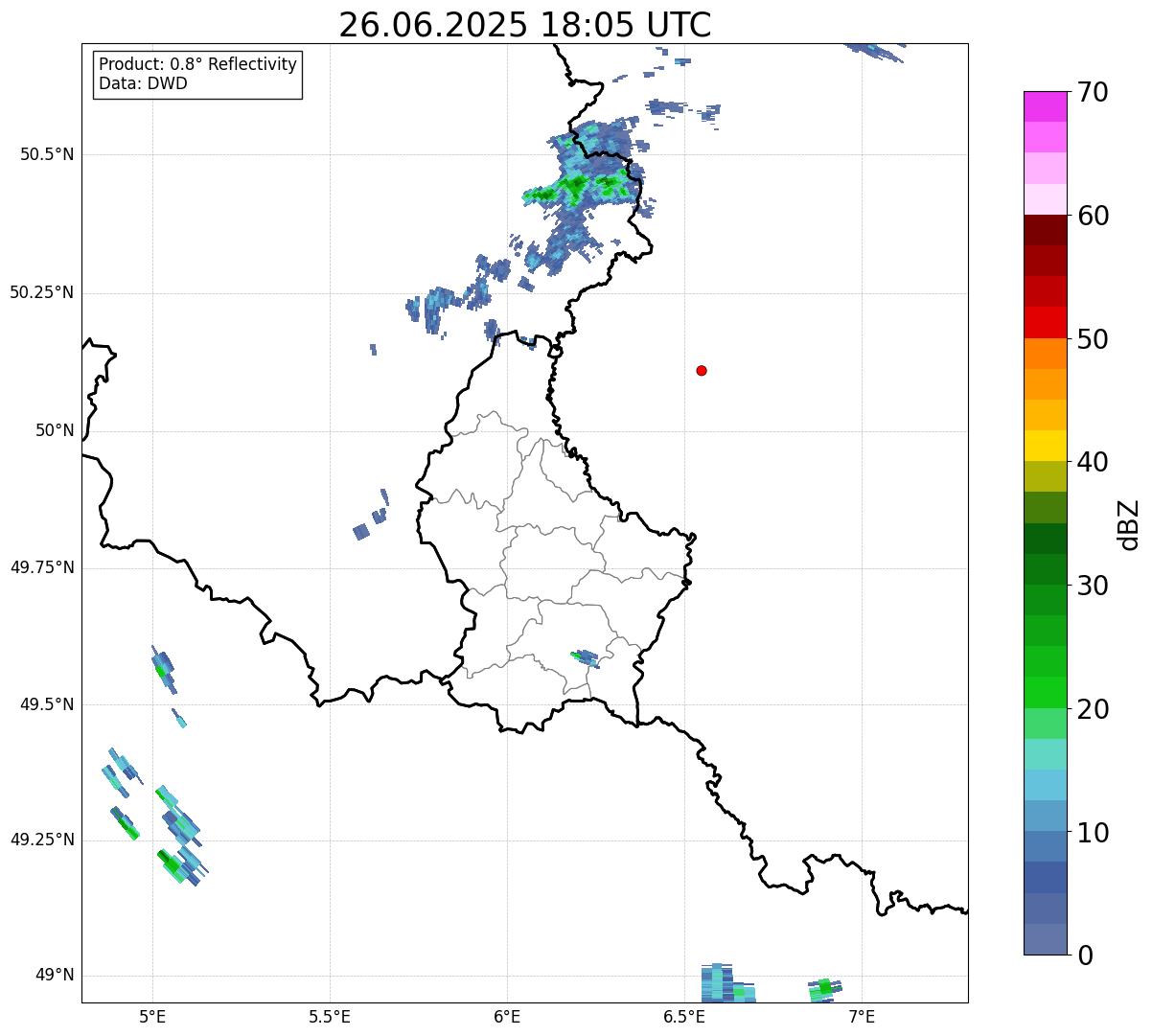Click the "Product: 0.8° Reflectivity" label
The image size is (1152, 1036).
tap(198, 64)
